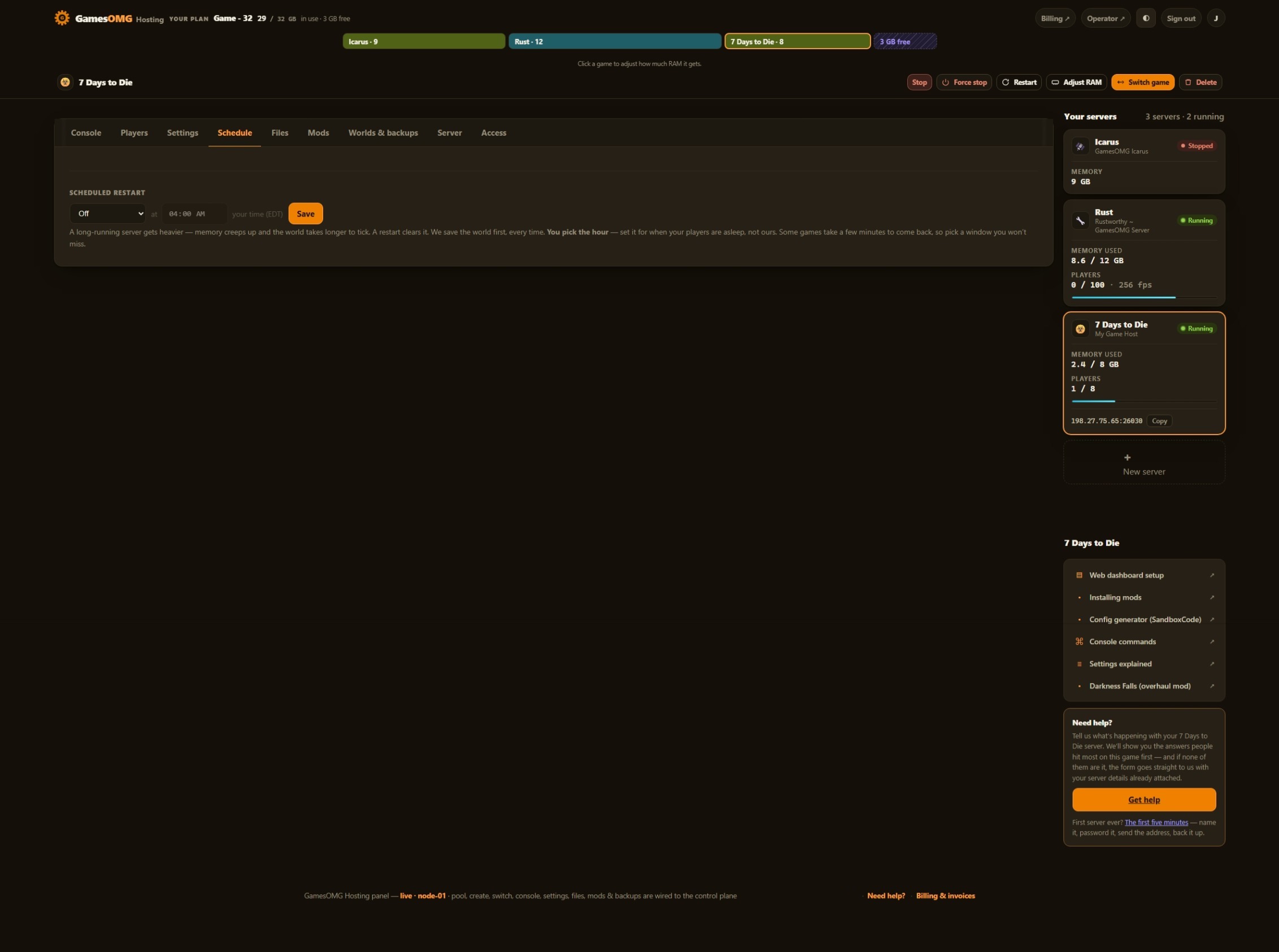Click footer Need help? link
This screenshot has height=952, width=1279.
[x=885, y=896]
